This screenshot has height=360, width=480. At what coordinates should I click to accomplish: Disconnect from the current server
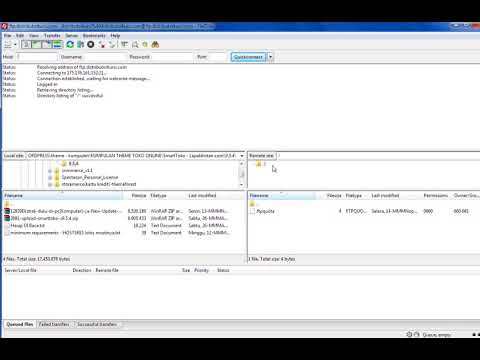coord(102,44)
